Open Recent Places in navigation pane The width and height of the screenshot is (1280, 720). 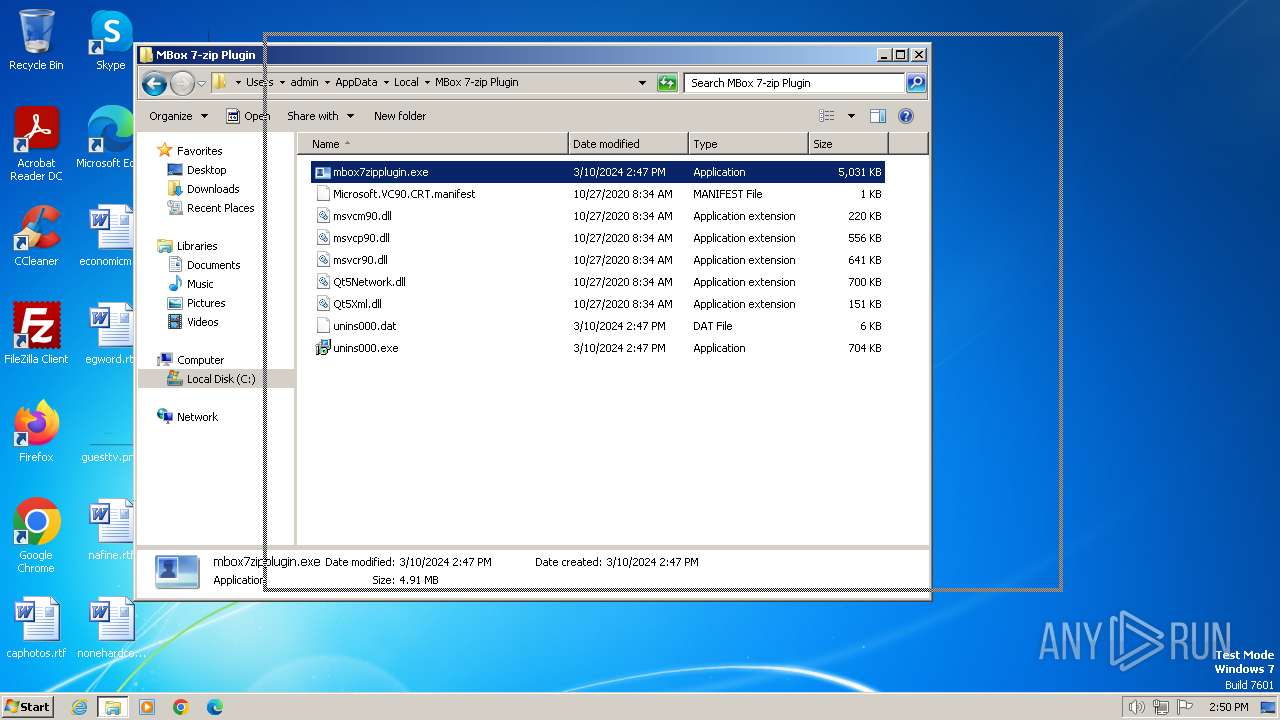coord(220,208)
